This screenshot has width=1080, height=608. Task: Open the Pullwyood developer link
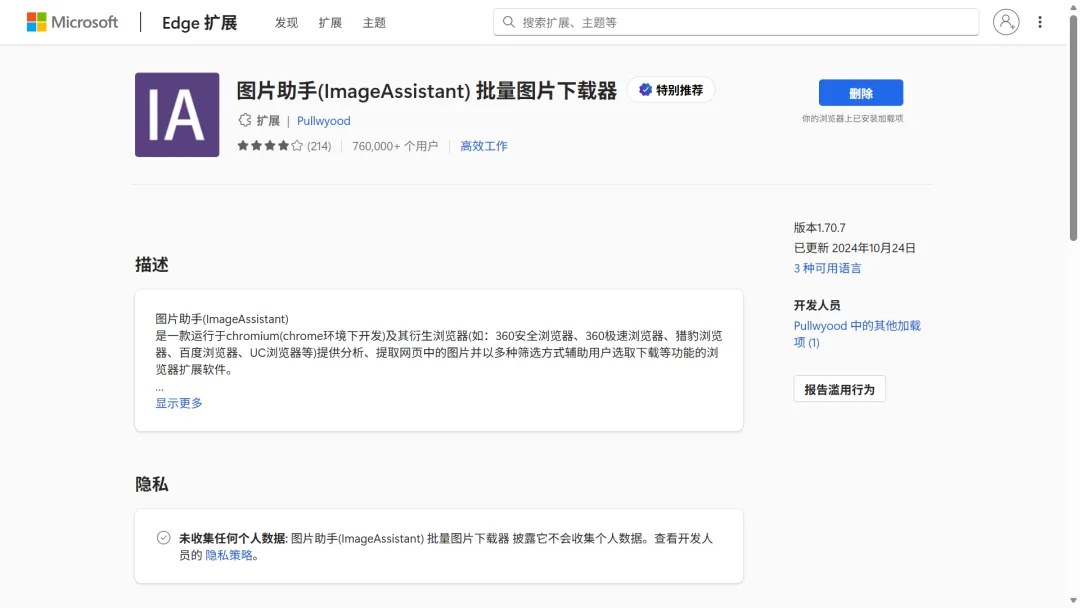324,120
